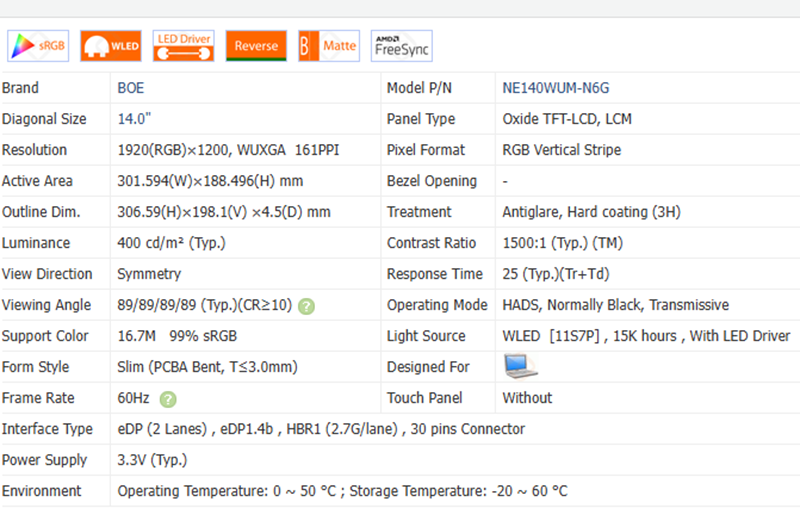The image size is (800, 508).
Task: Select the Oxide TFT-LCD panel type text
Action: click(566, 119)
